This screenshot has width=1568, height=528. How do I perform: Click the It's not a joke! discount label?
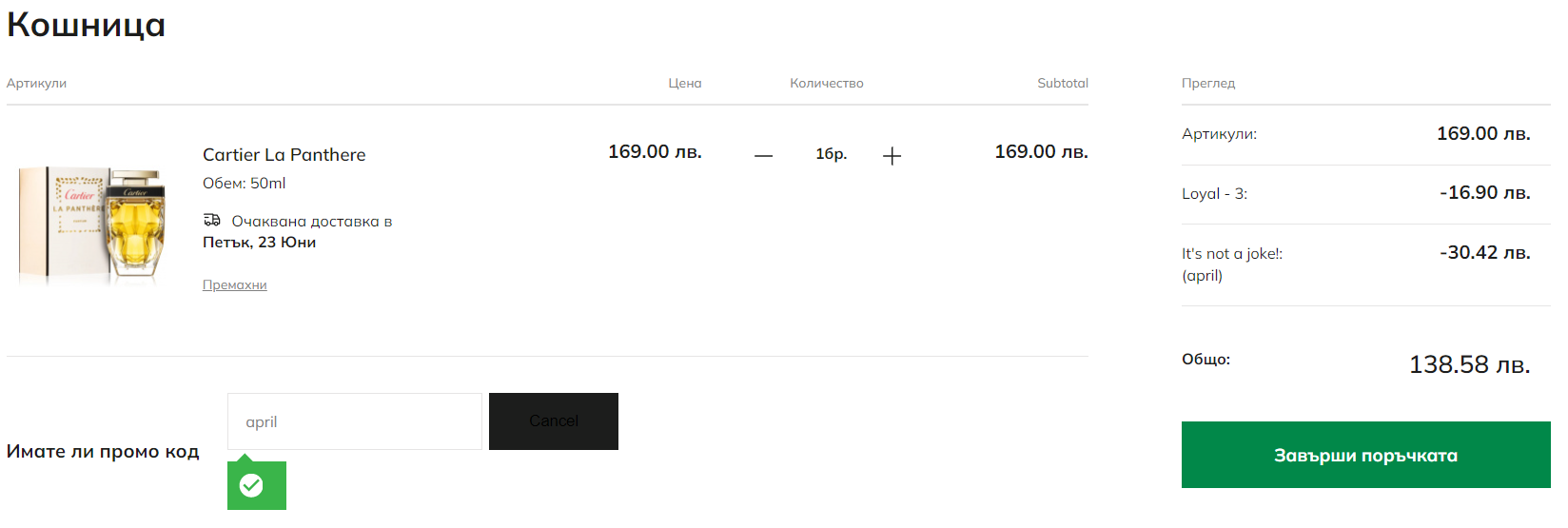coord(1231,254)
